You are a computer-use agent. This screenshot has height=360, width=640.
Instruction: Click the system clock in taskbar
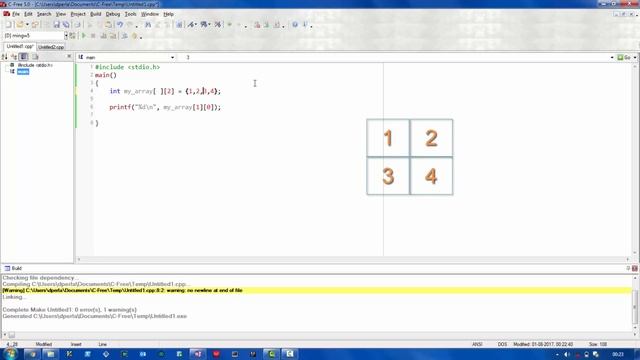[618, 354]
